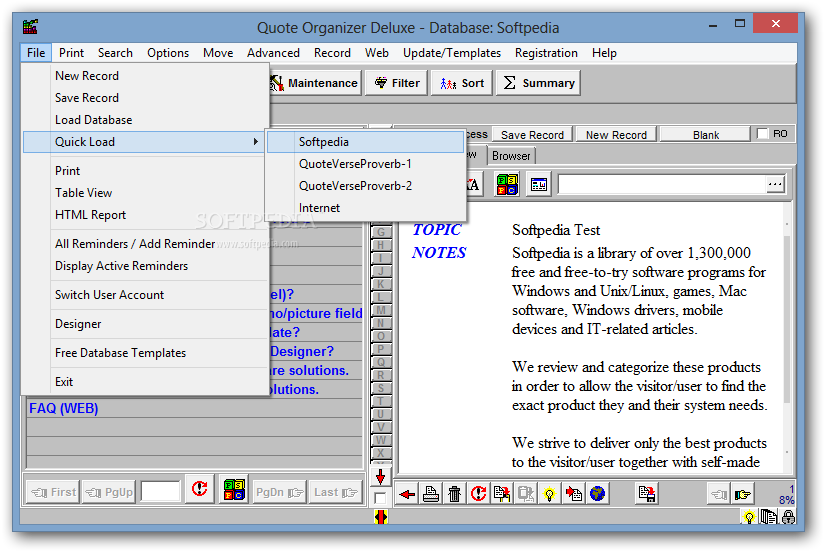Screen dimensions: 825x552
Task: Choose QuoteVerseProverb-1 from Quick Load
Action: point(365,164)
